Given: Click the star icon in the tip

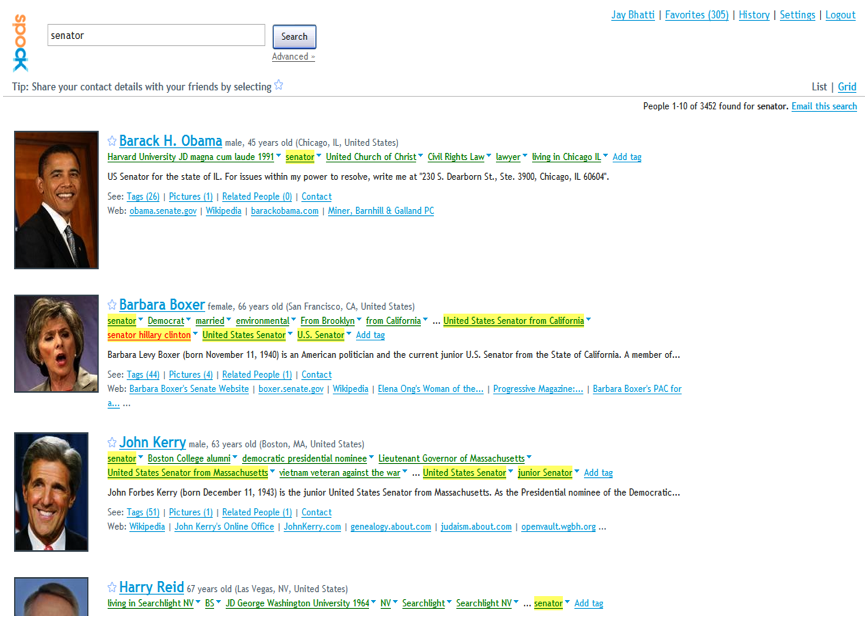Looking at the screenshot, I should click(x=279, y=85).
